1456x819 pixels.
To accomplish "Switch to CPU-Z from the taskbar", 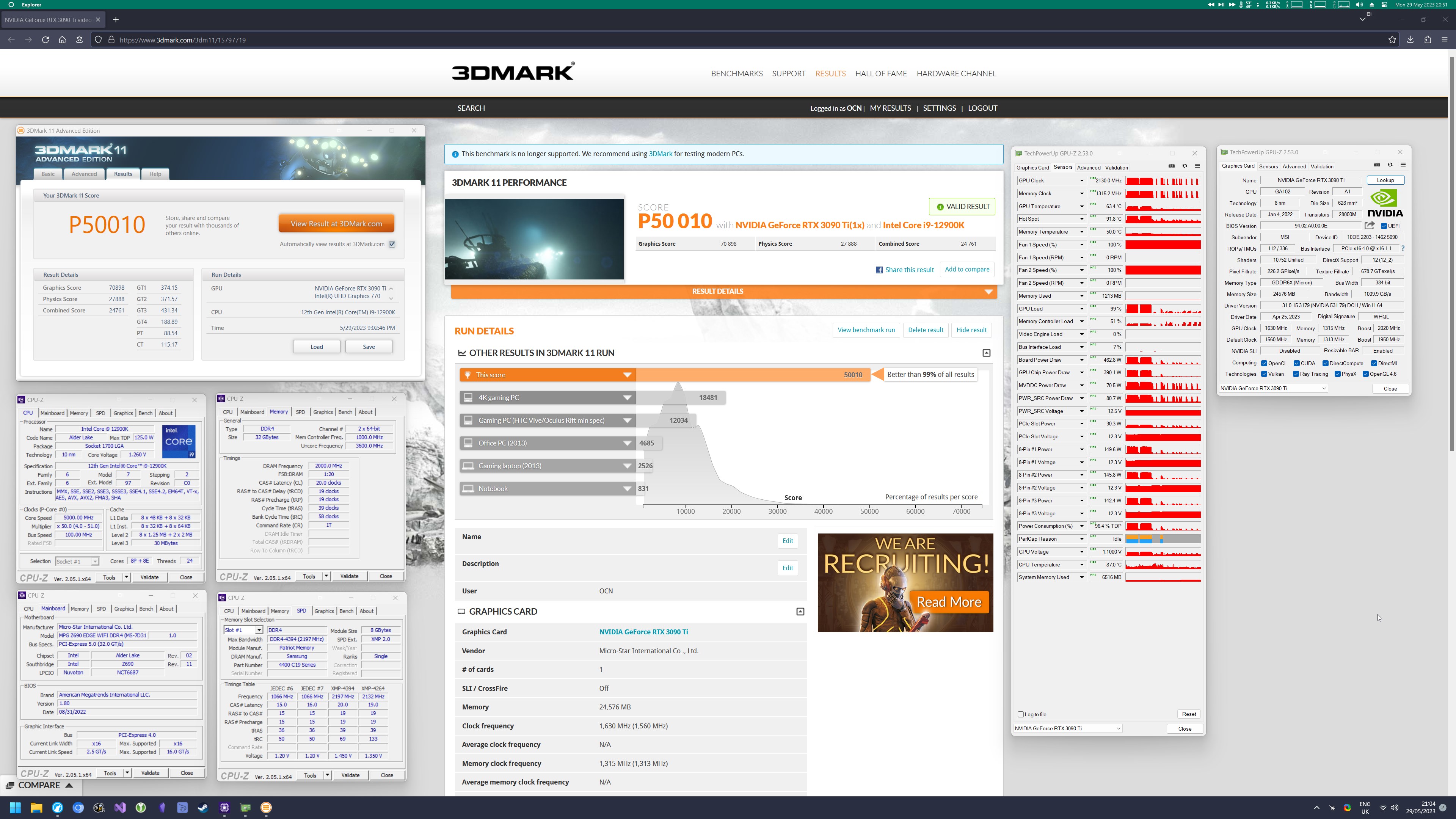I will point(224,808).
